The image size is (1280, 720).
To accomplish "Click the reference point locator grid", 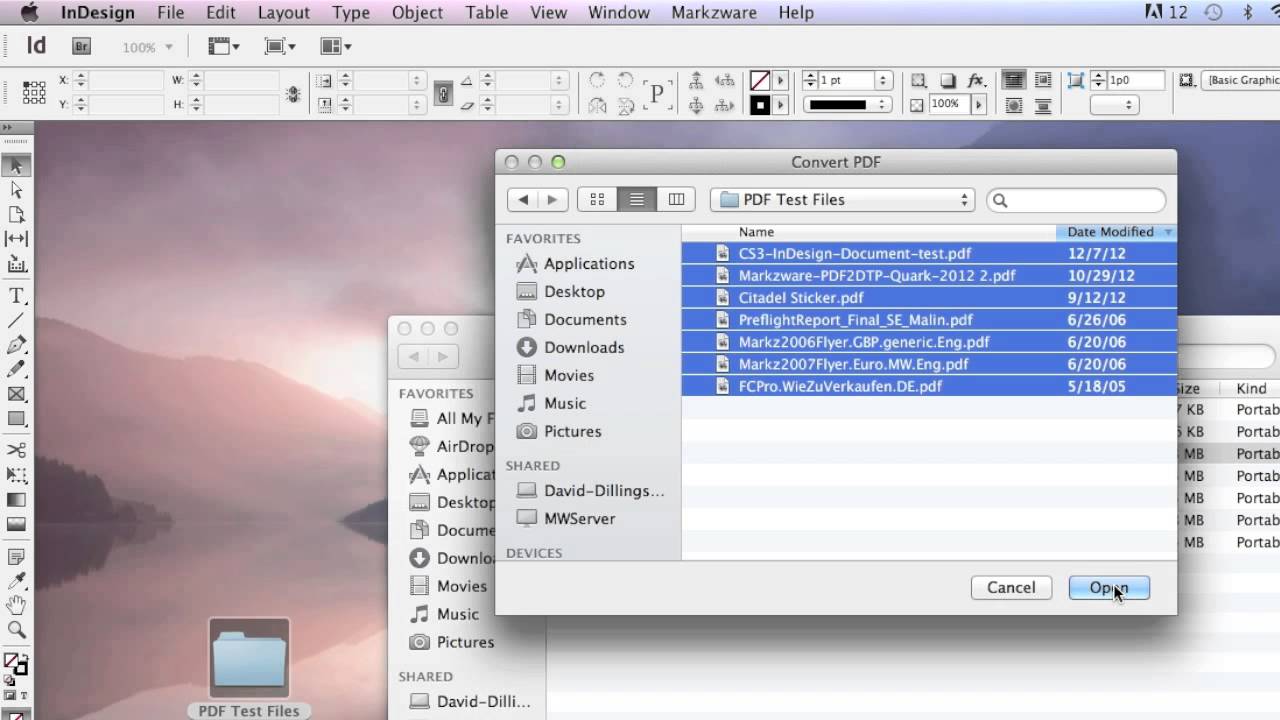I will 34,92.
